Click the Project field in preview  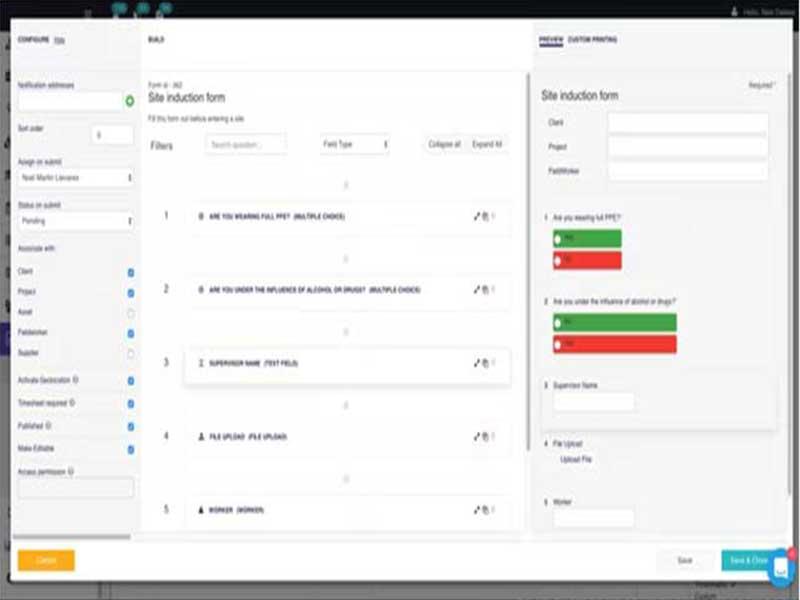click(688, 147)
